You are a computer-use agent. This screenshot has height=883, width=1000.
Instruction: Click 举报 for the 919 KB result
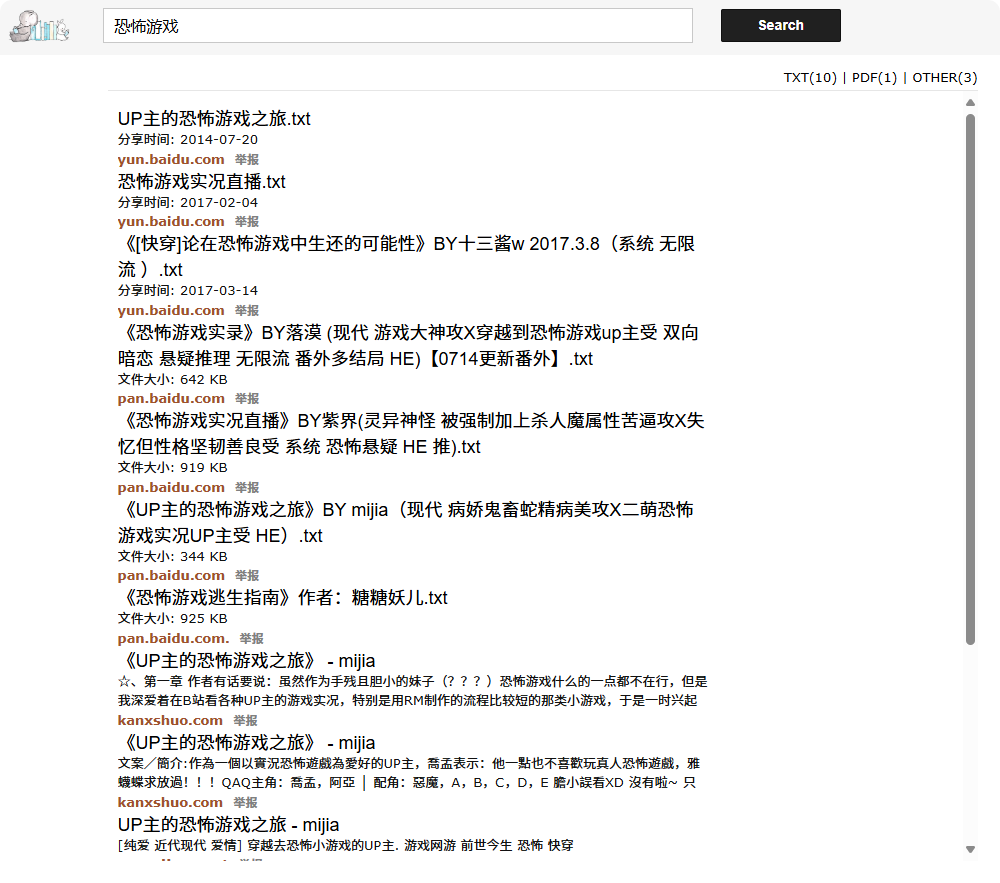coord(247,487)
